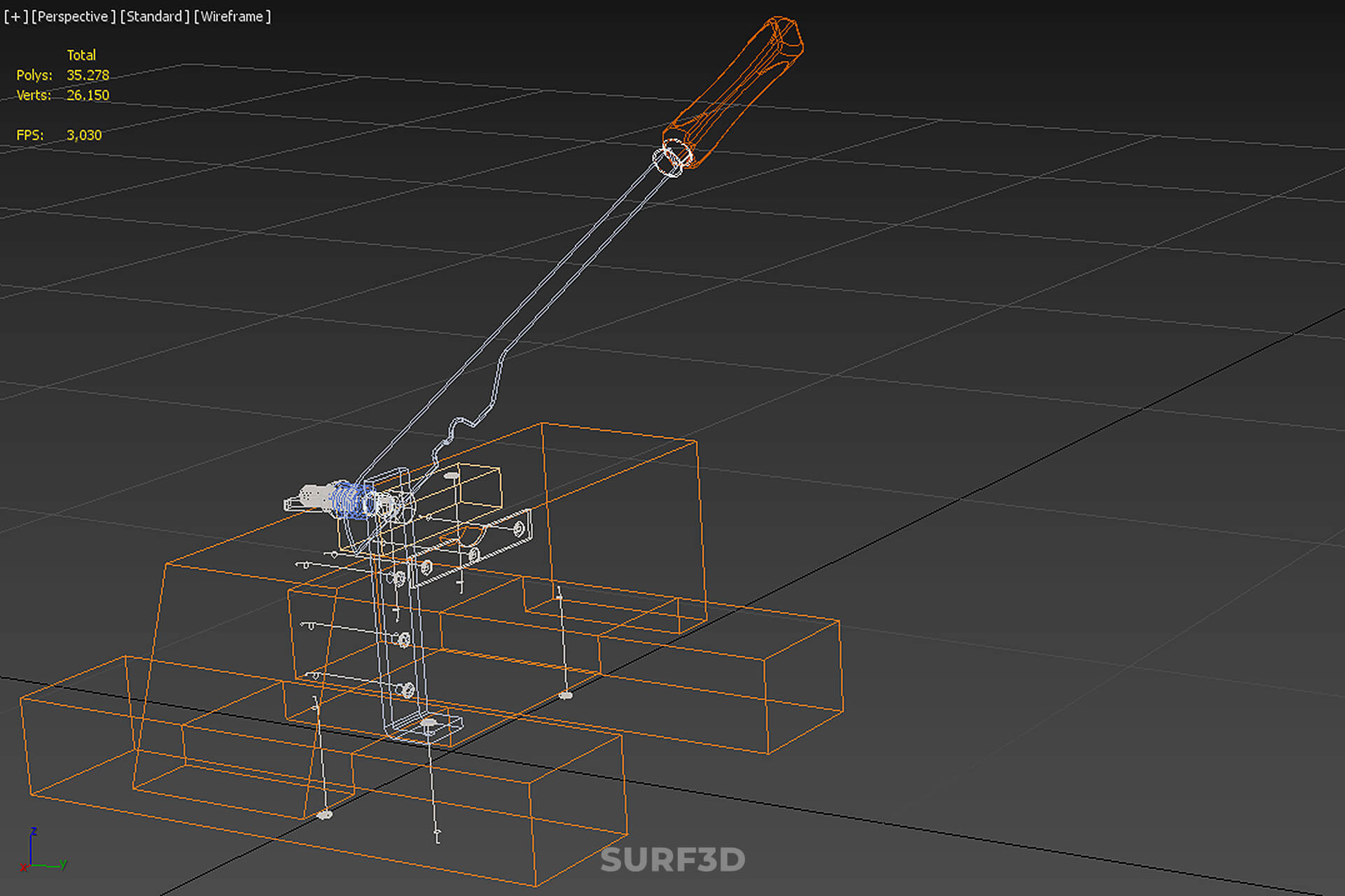Click the XYZ axis tripod gizmo
This screenshot has height=896, width=1345.
point(43,850)
